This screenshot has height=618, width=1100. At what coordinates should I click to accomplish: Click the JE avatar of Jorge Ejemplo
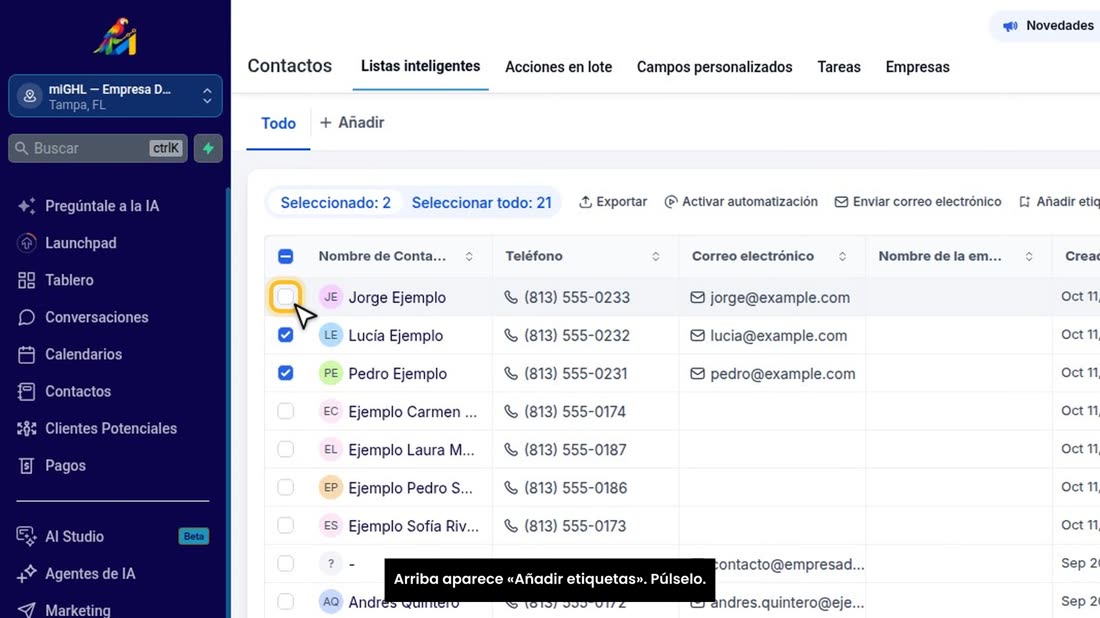point(330,297)
